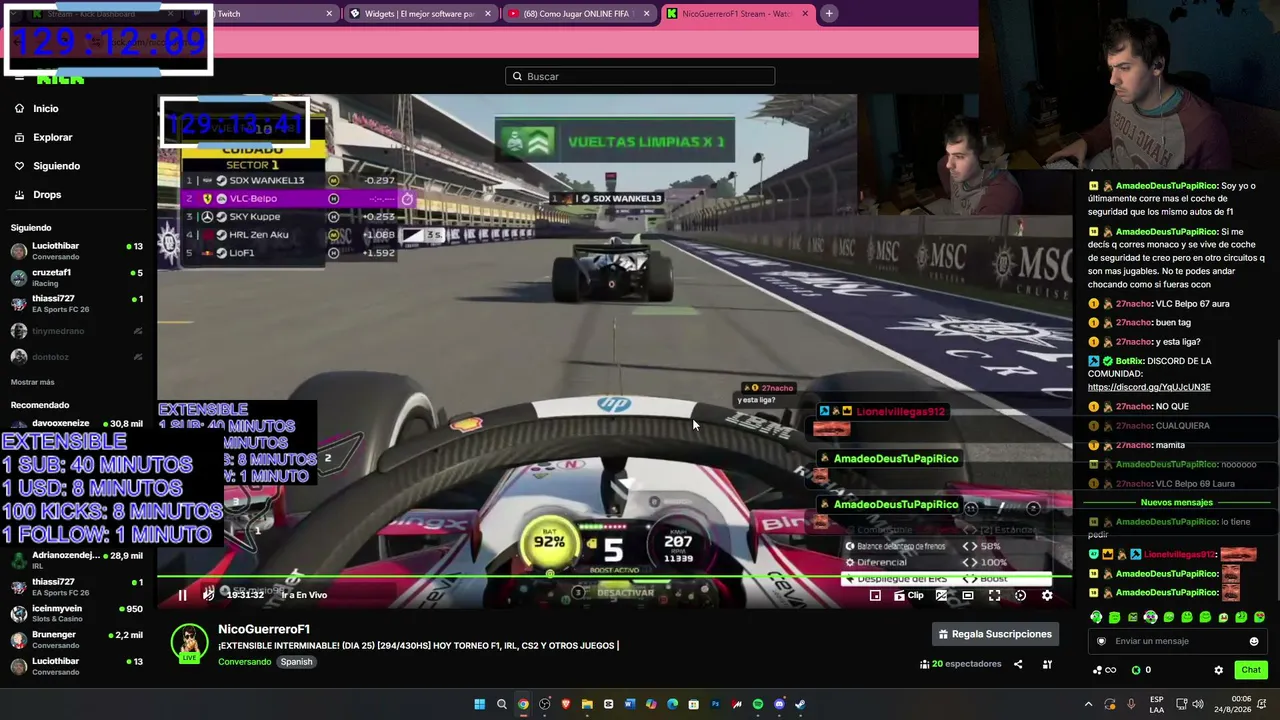Switch to 'Widgets | El mejor software' tab

(x=420, y=14)
